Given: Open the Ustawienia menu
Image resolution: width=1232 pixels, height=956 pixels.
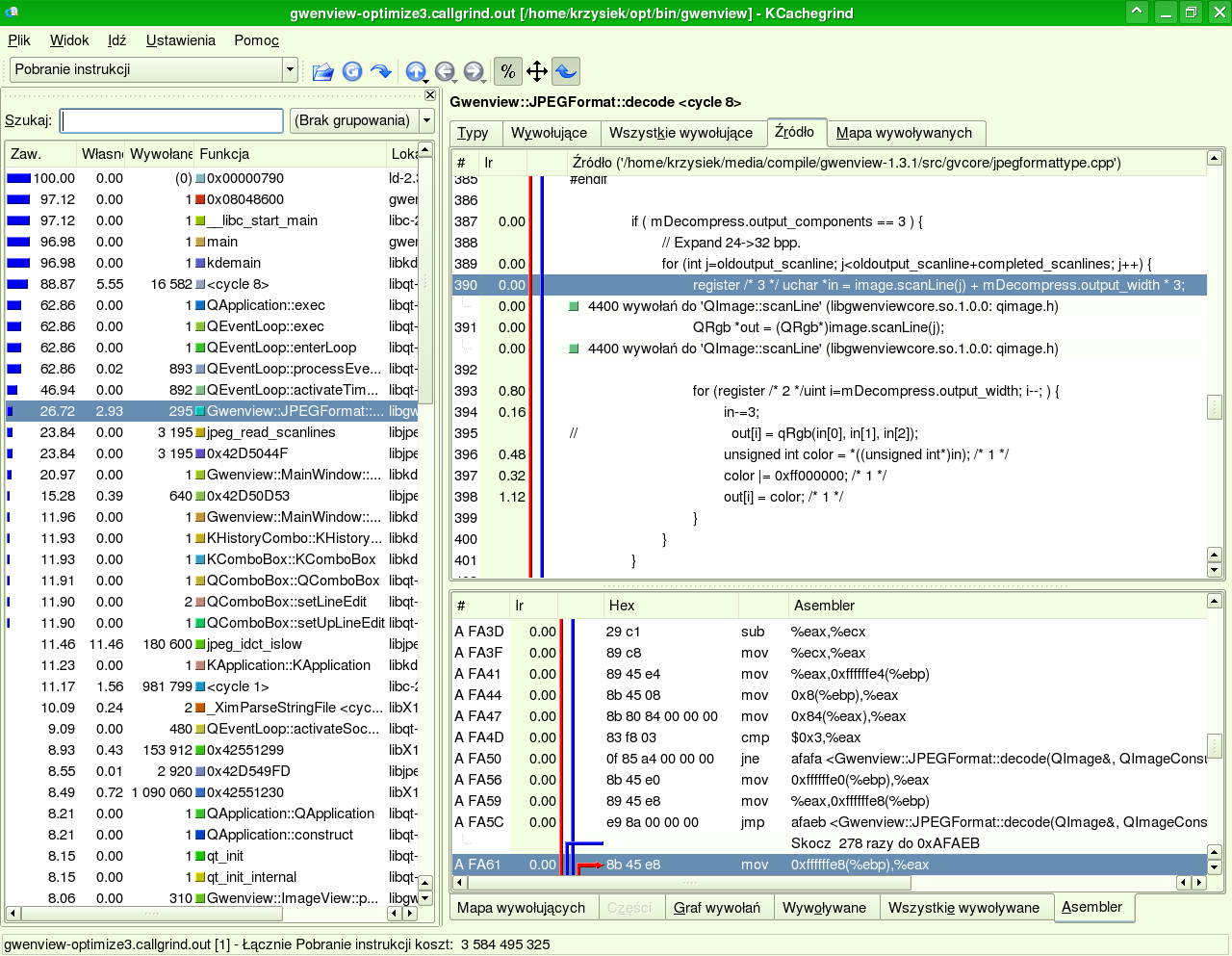Looking at the screenshot, I should [180, 40].
